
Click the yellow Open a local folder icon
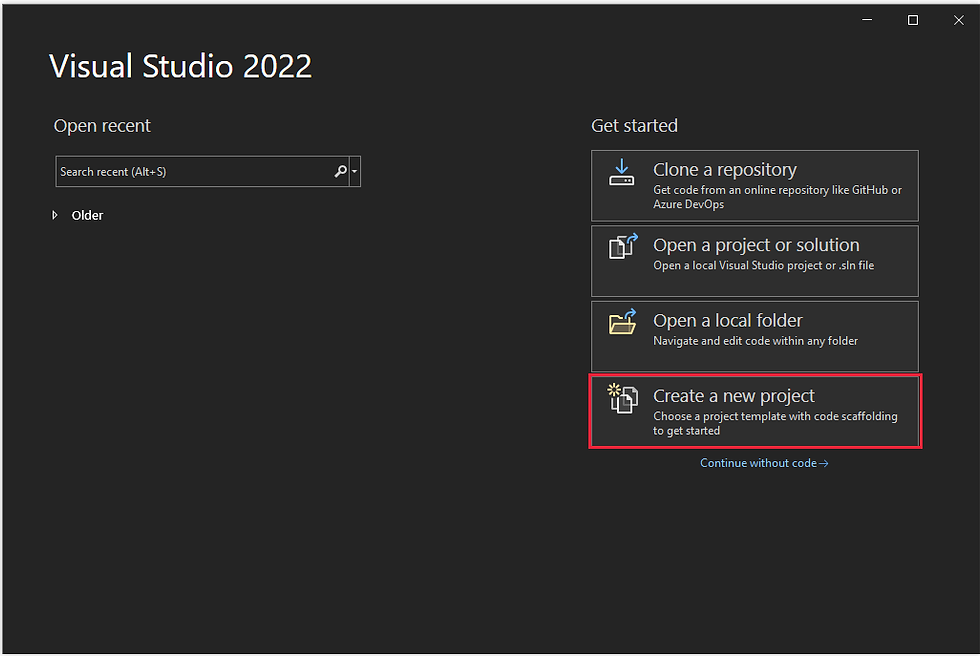pos(622,322)
